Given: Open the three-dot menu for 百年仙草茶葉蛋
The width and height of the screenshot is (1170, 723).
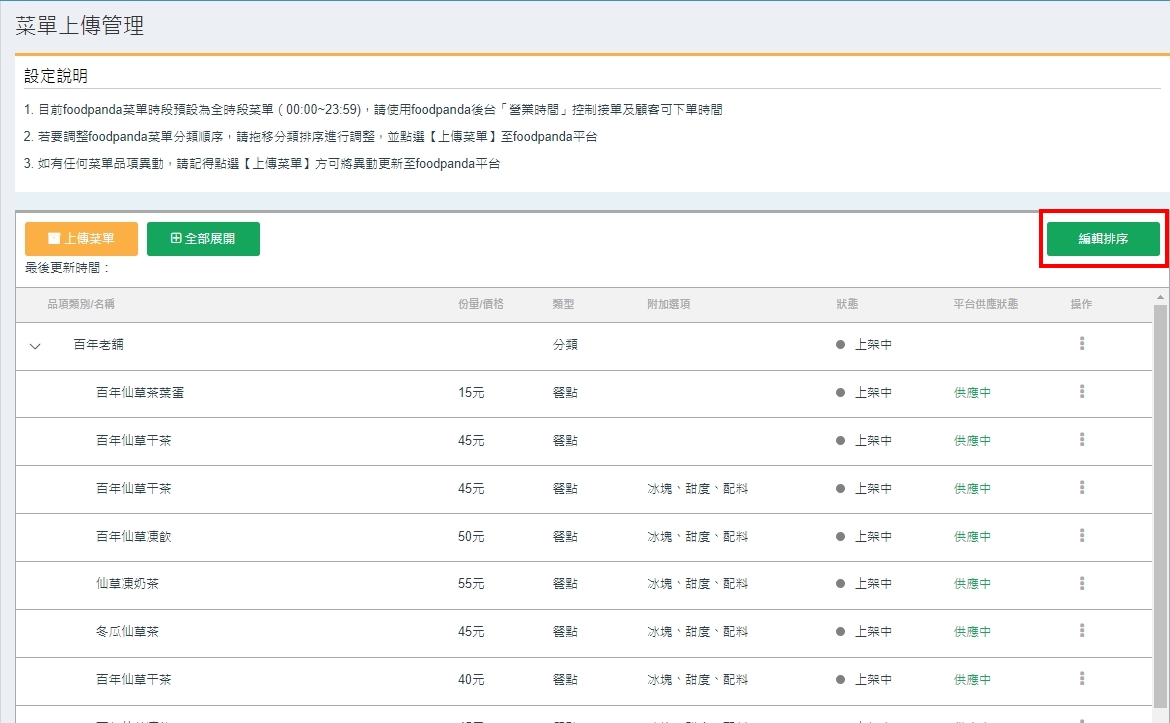Looking at the screenshot, I should point(1082,392).
